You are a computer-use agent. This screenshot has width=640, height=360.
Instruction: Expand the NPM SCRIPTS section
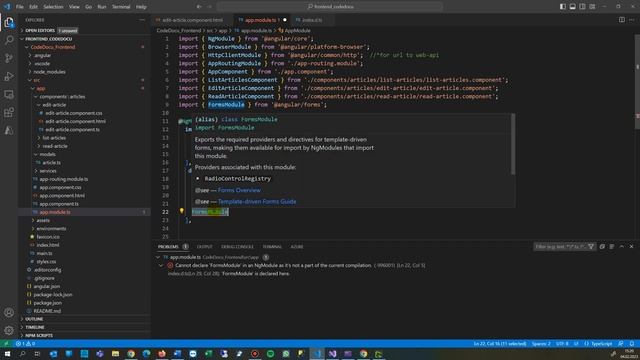[x=39, y=335]
